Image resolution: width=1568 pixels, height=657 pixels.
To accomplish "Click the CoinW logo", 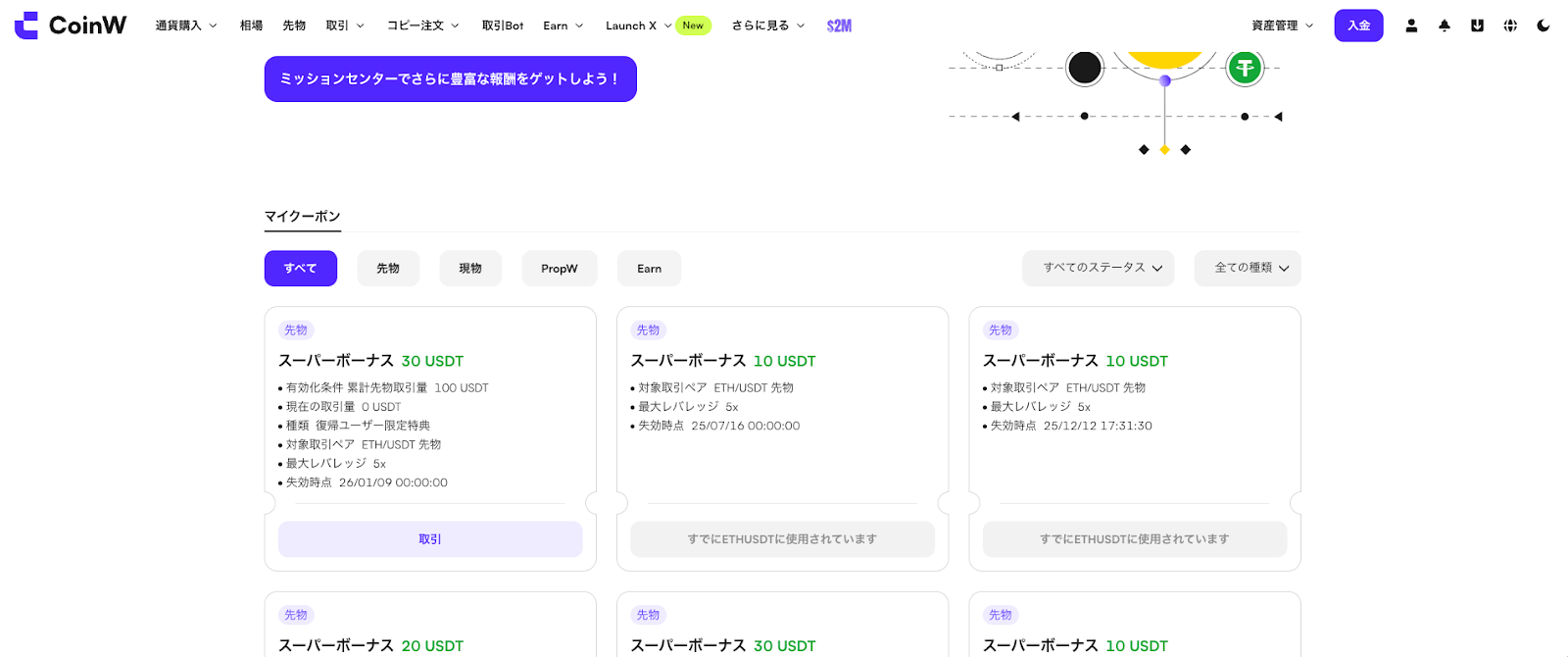I will click(71, 25).
